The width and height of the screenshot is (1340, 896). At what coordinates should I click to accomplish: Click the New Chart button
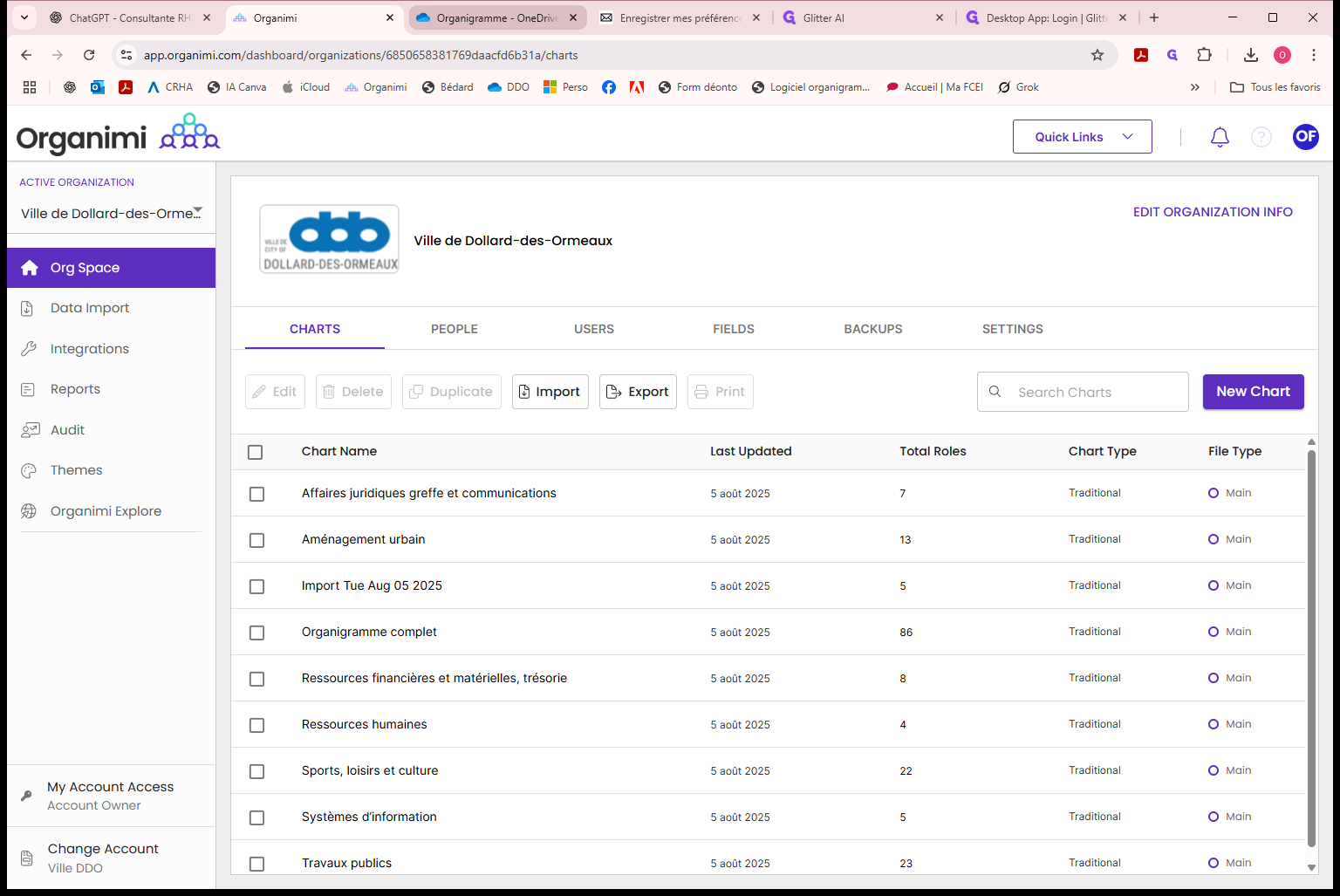(1254, 392)
